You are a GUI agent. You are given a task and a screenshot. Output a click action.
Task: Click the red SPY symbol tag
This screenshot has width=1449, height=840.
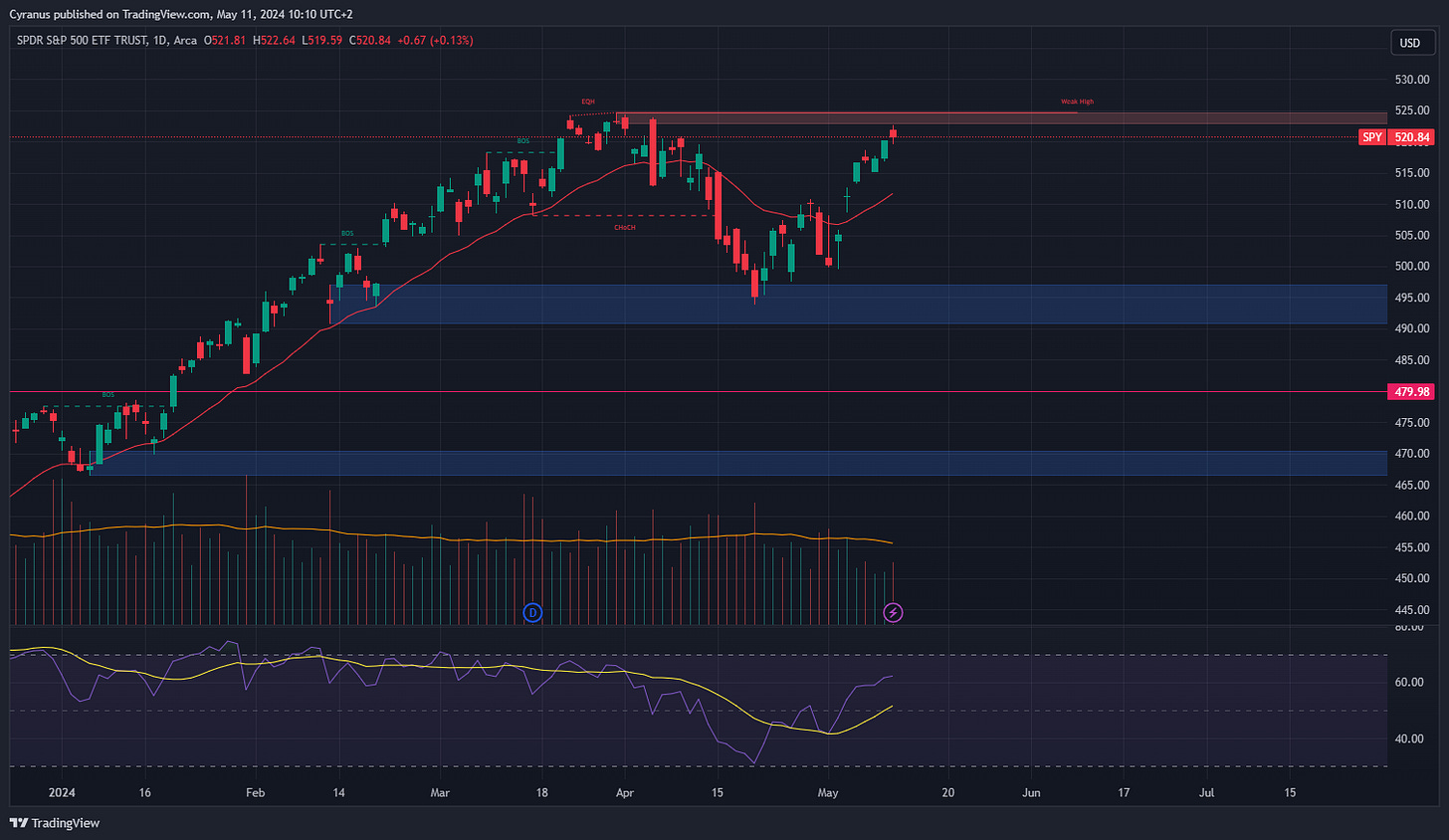tap(1372, 137)
